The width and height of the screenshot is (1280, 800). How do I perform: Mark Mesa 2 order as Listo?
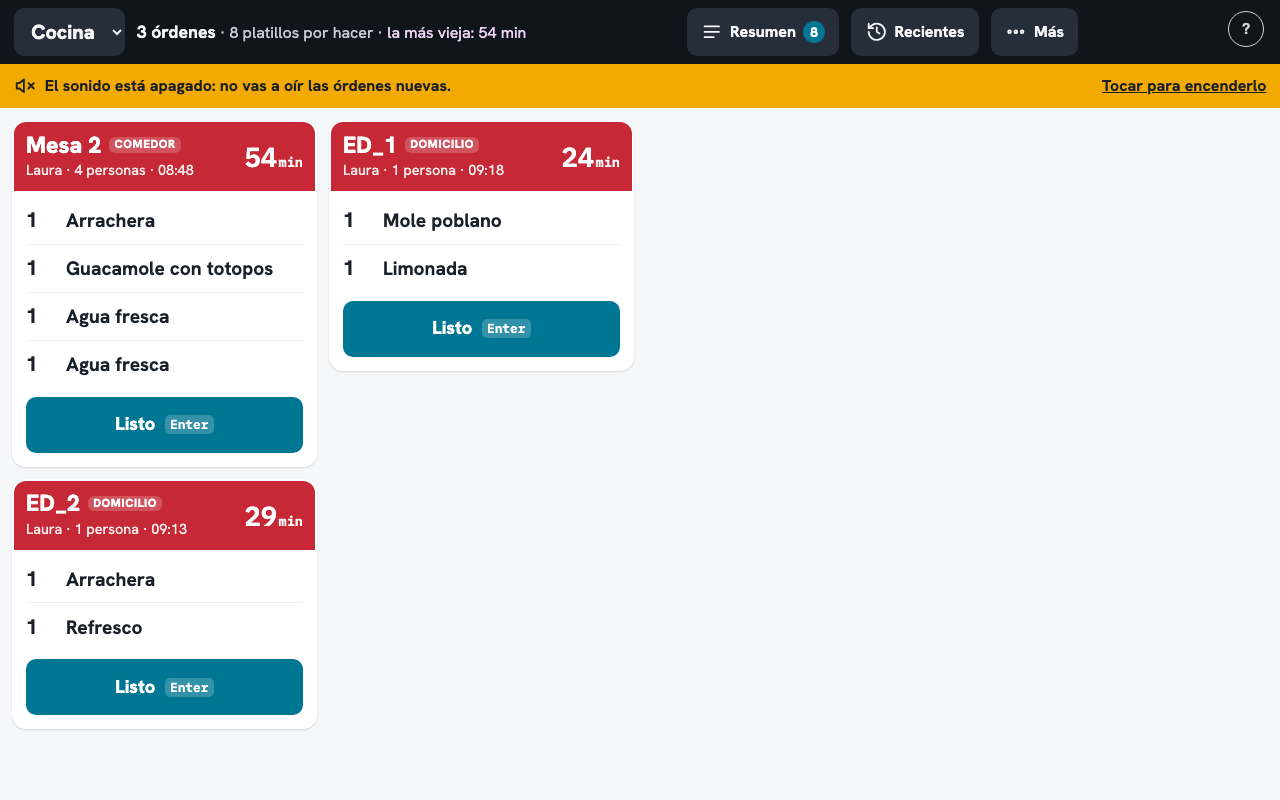tap(164, 425)
